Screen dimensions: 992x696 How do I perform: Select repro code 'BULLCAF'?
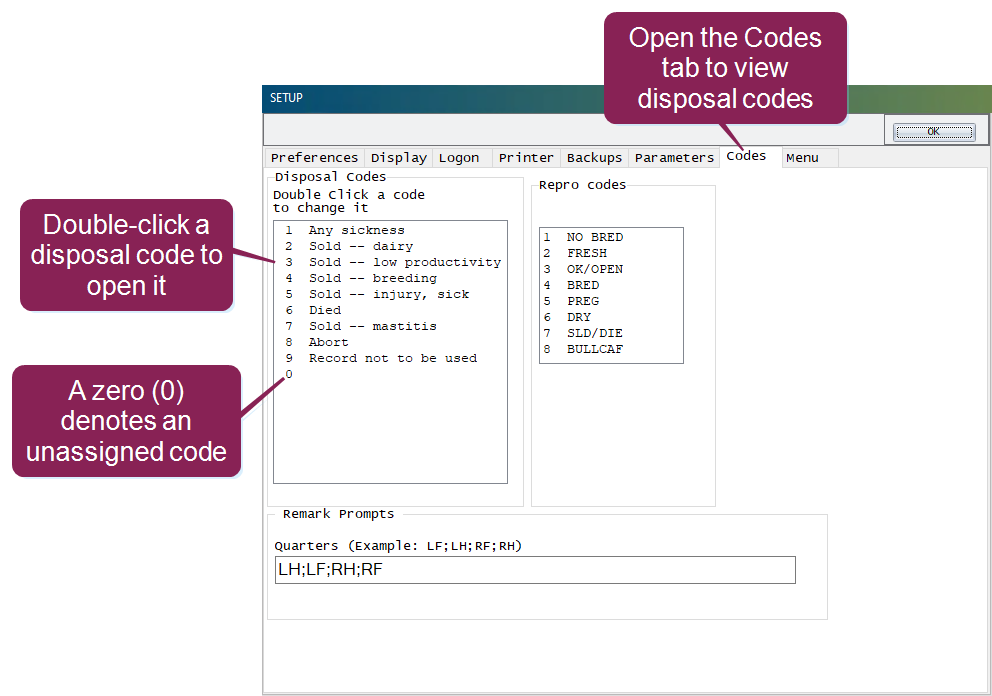coord(611,349)
